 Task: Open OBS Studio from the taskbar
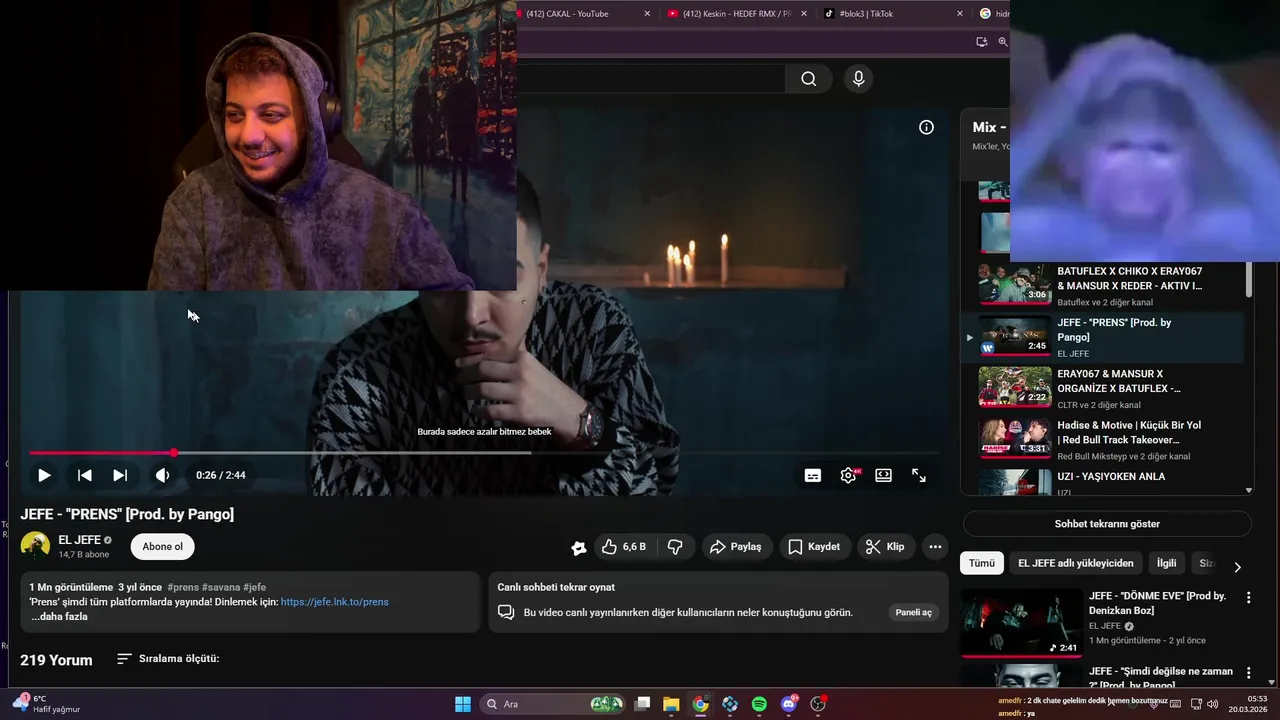pyautogui.click(x=819, y=704)
